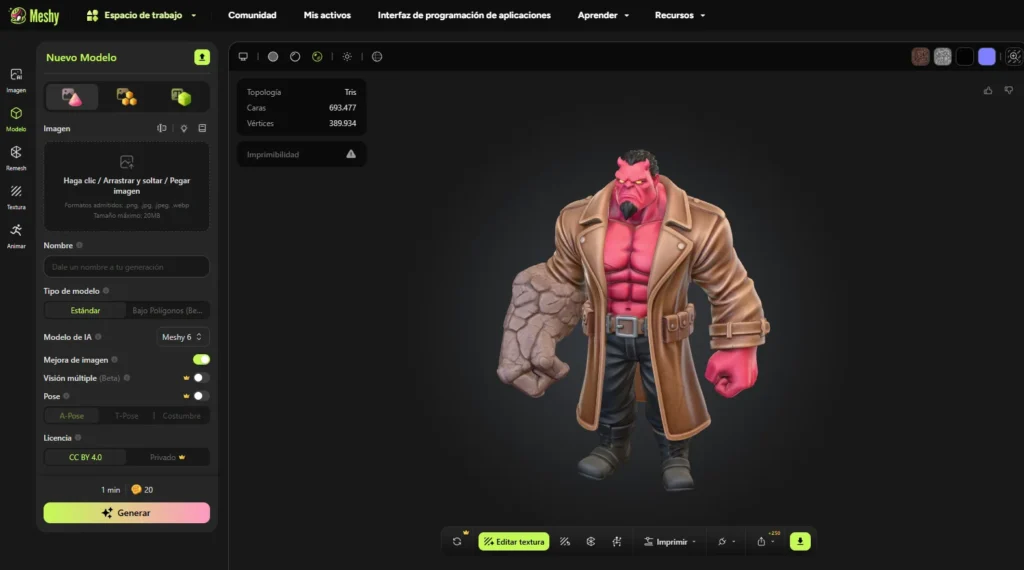Open the plugin connector dropdown

pos(726,542)
